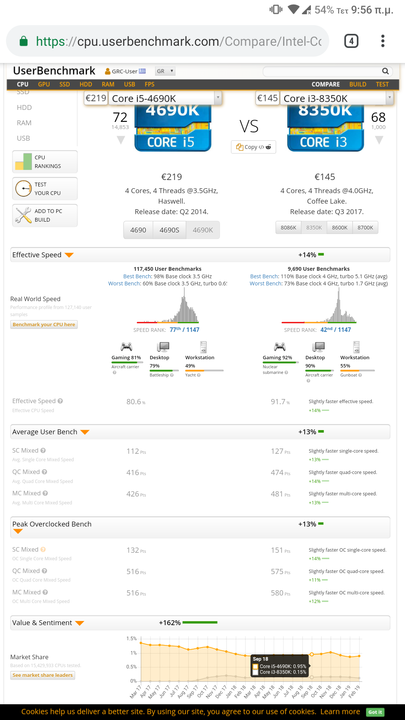Open the GR country dropdown

point(165,71)
